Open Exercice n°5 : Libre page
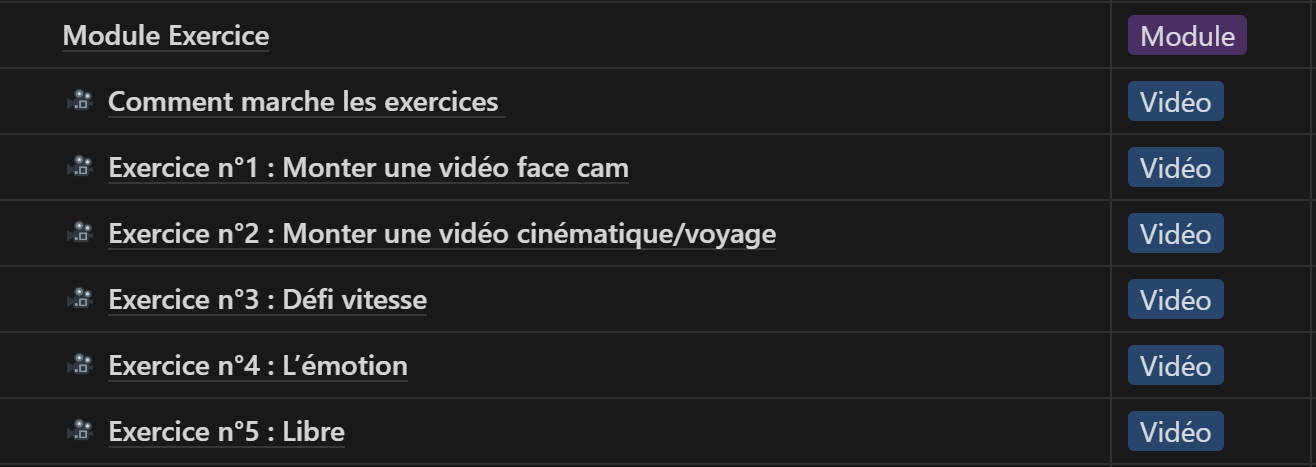Screen dimensions: 1316x467 [226, 432]
